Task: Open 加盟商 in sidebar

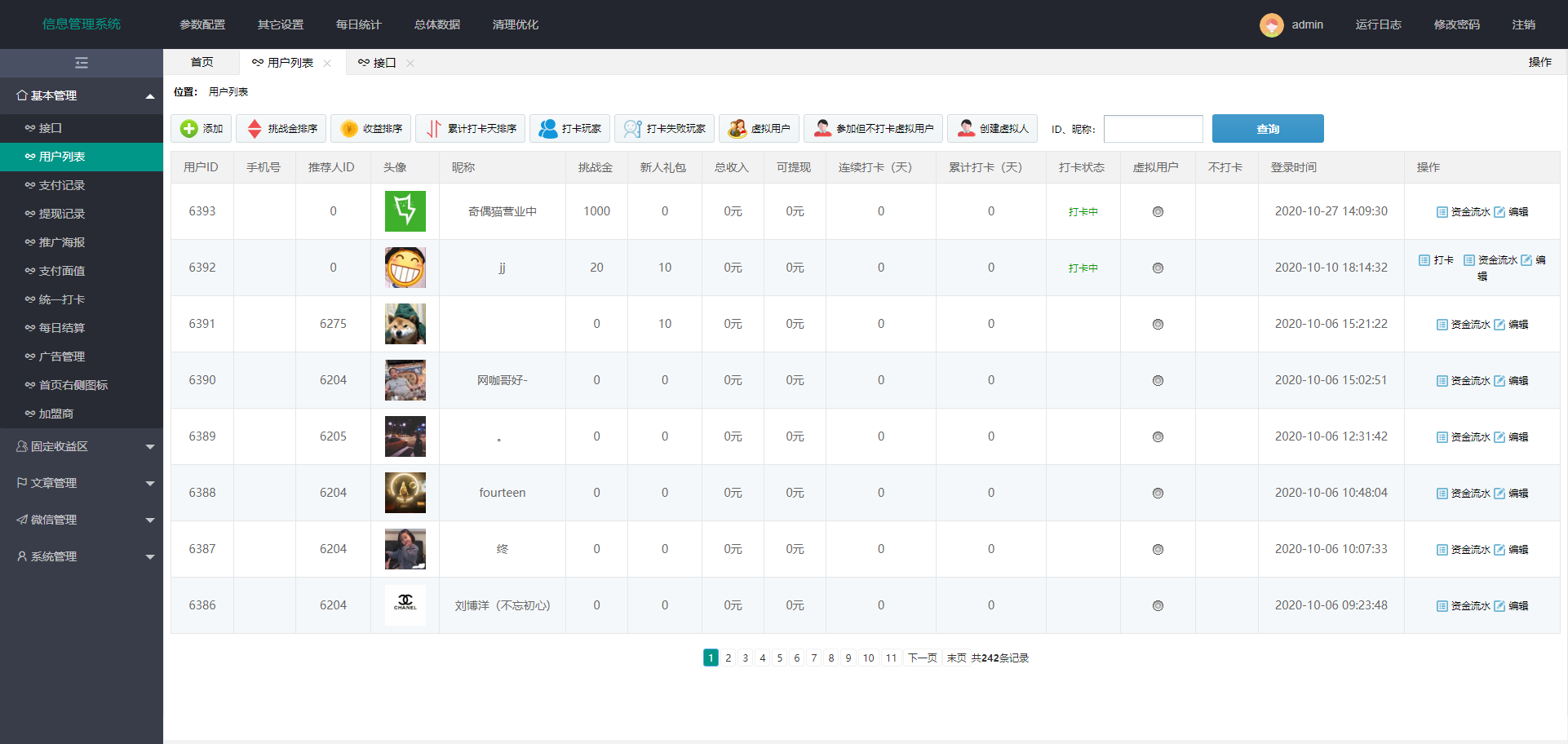Action: click(x=82, y=414)
